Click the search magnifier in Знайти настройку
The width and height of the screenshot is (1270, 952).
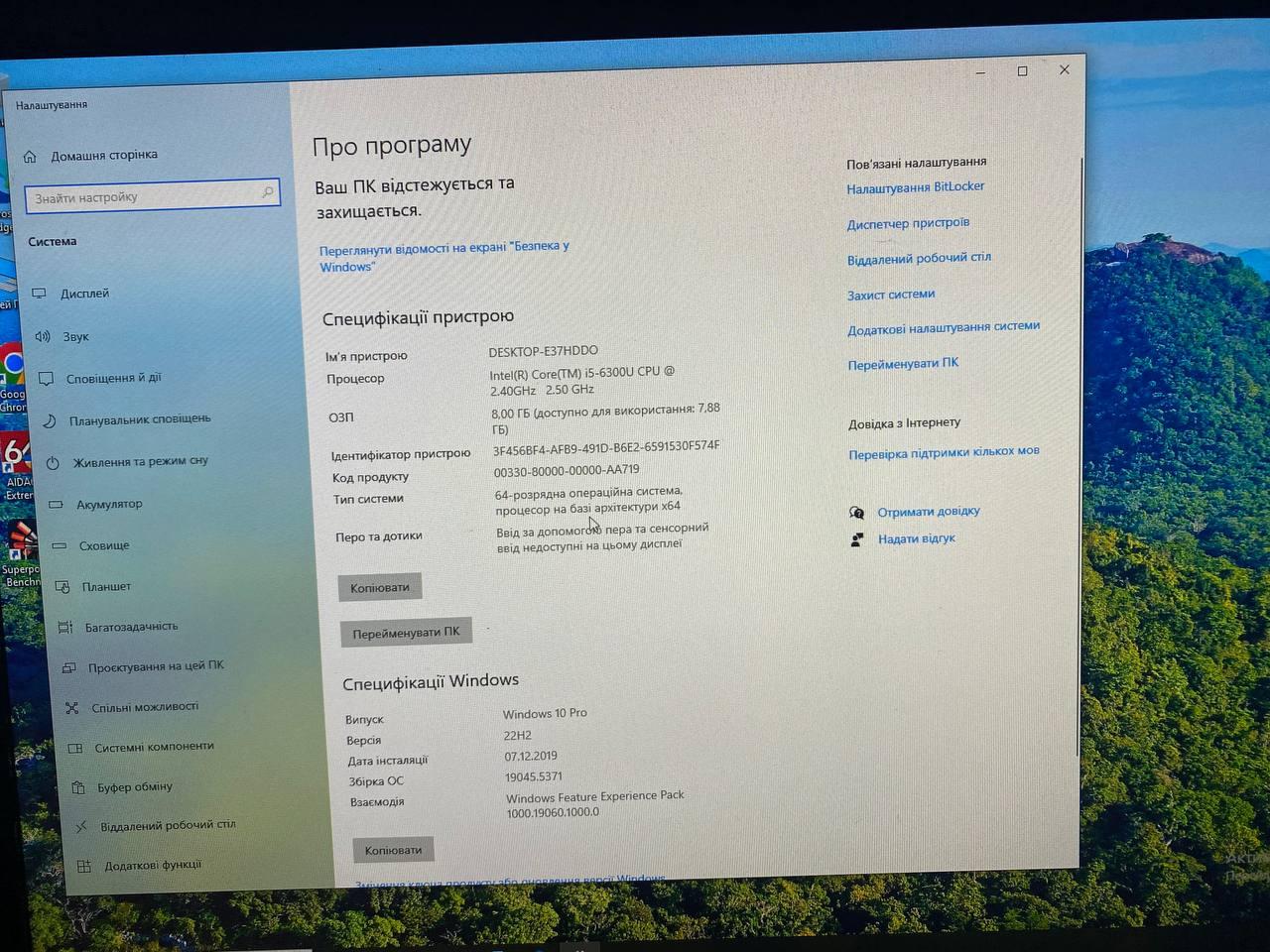click(x=267, y=192)
